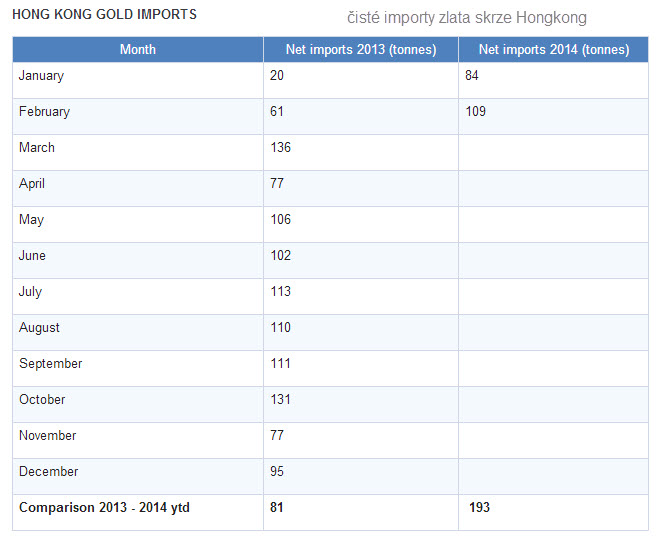Screen dimensions: 657x542
Task: Select September 2013 value '111'
Action: pos(280,364)
